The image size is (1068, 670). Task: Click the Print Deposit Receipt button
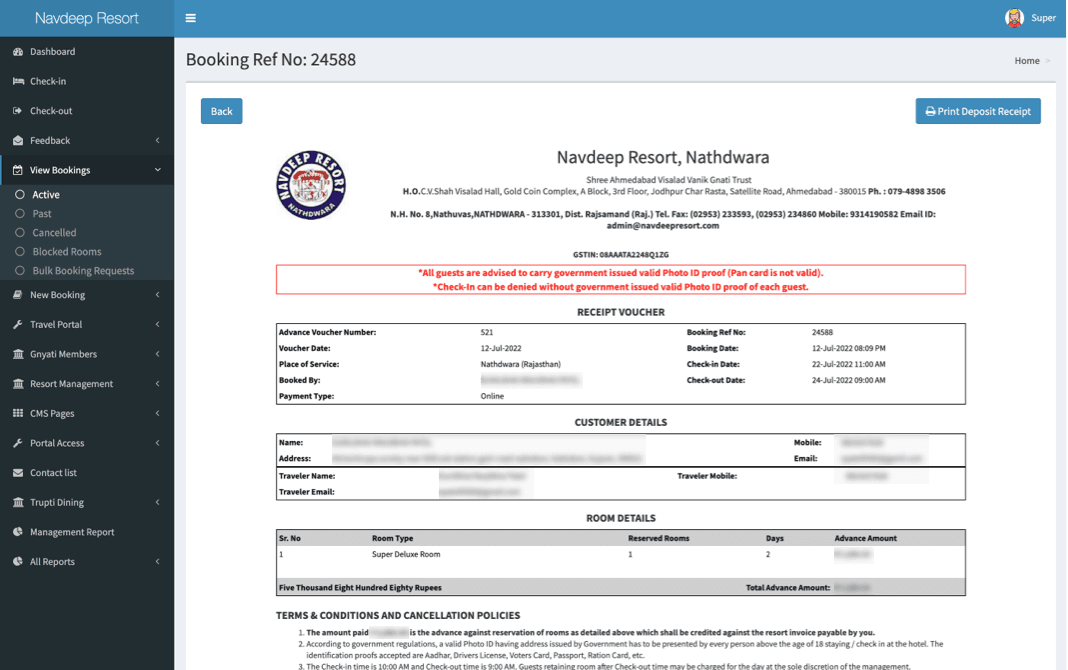point(977,111)
